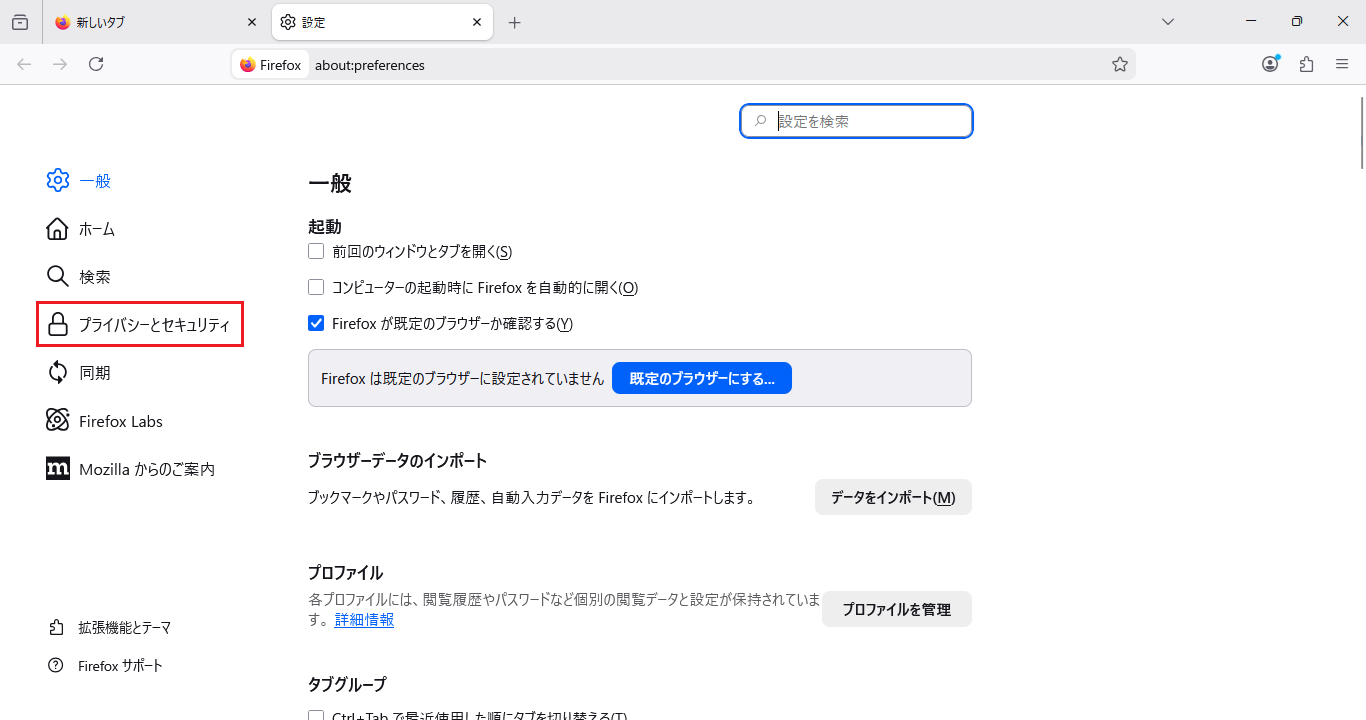Click the tab list icon at top-left
Viewport: 1366px width, 720px height.
coord(20,22)
